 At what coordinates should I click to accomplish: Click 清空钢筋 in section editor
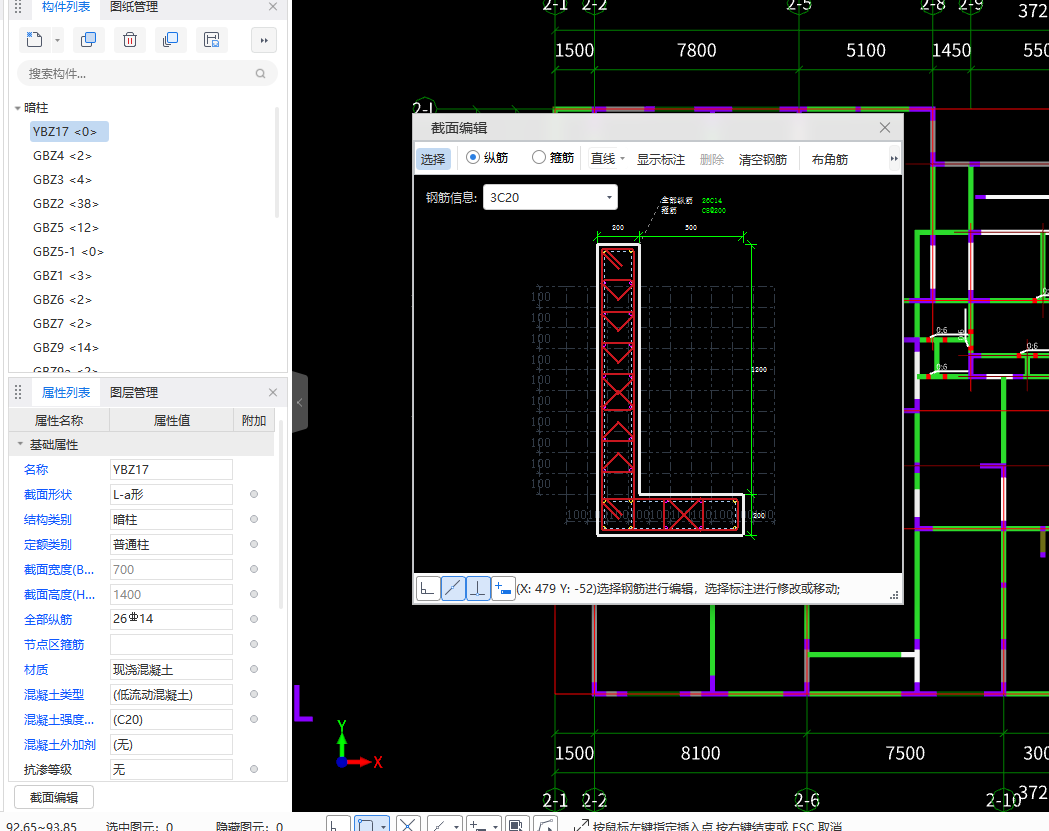tap(763, 159)
